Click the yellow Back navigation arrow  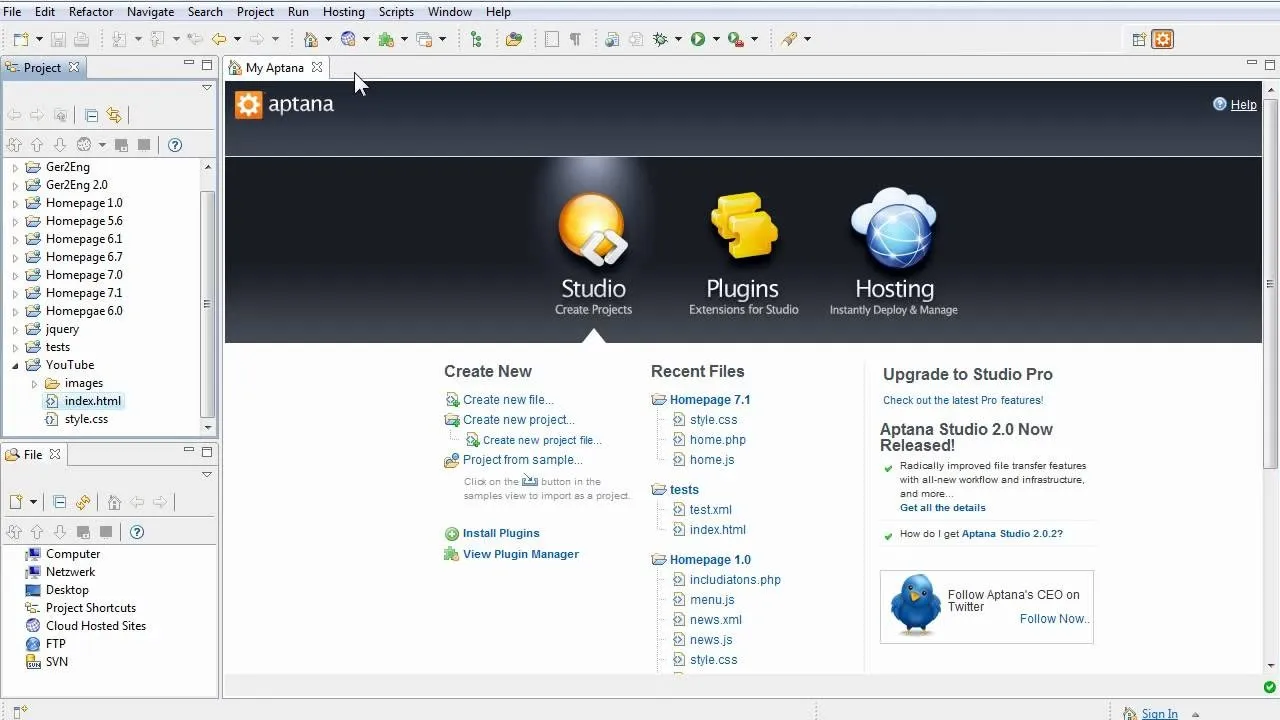(x=218, y=39)
